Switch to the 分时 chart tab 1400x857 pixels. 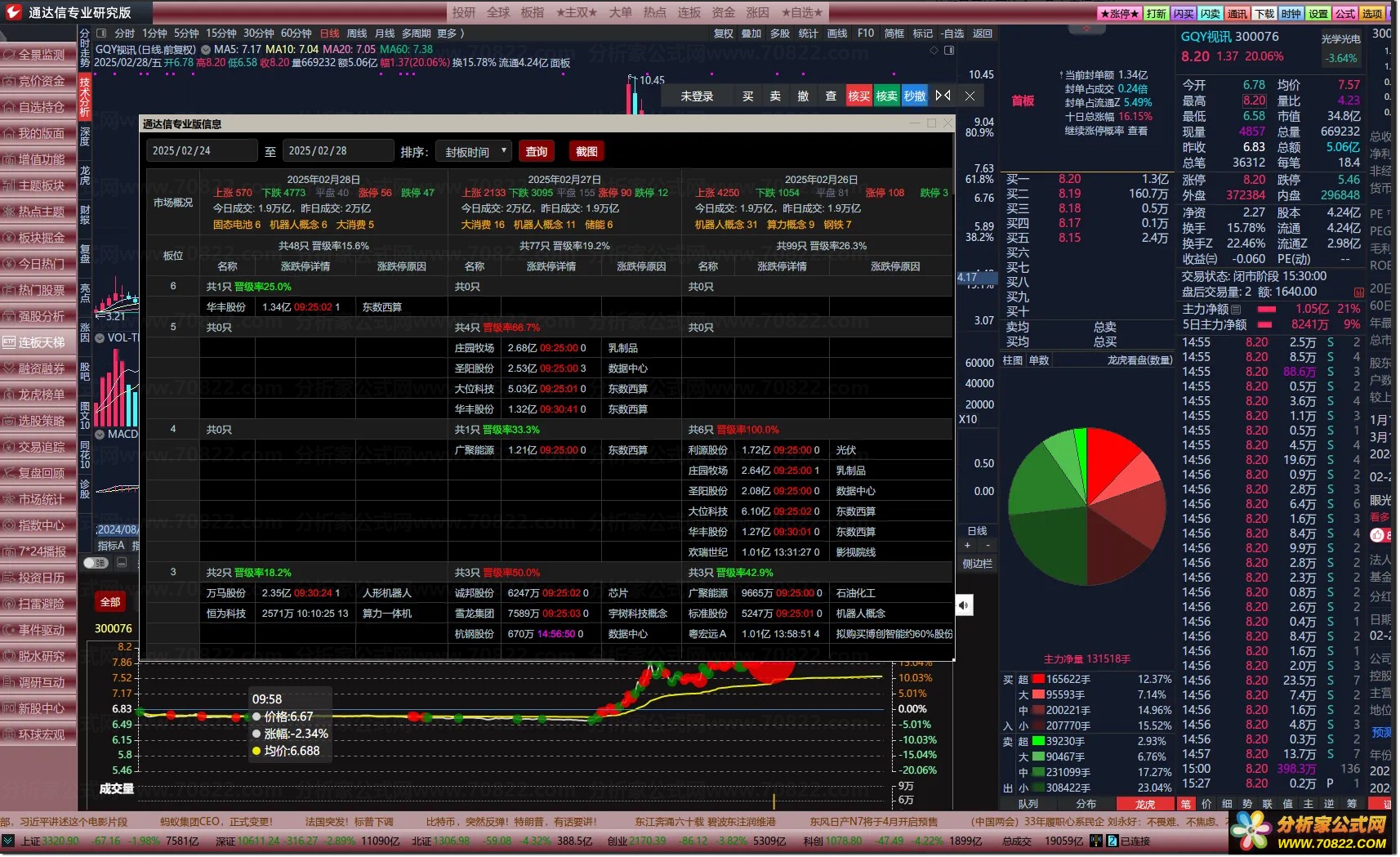[x=125, y=33]
